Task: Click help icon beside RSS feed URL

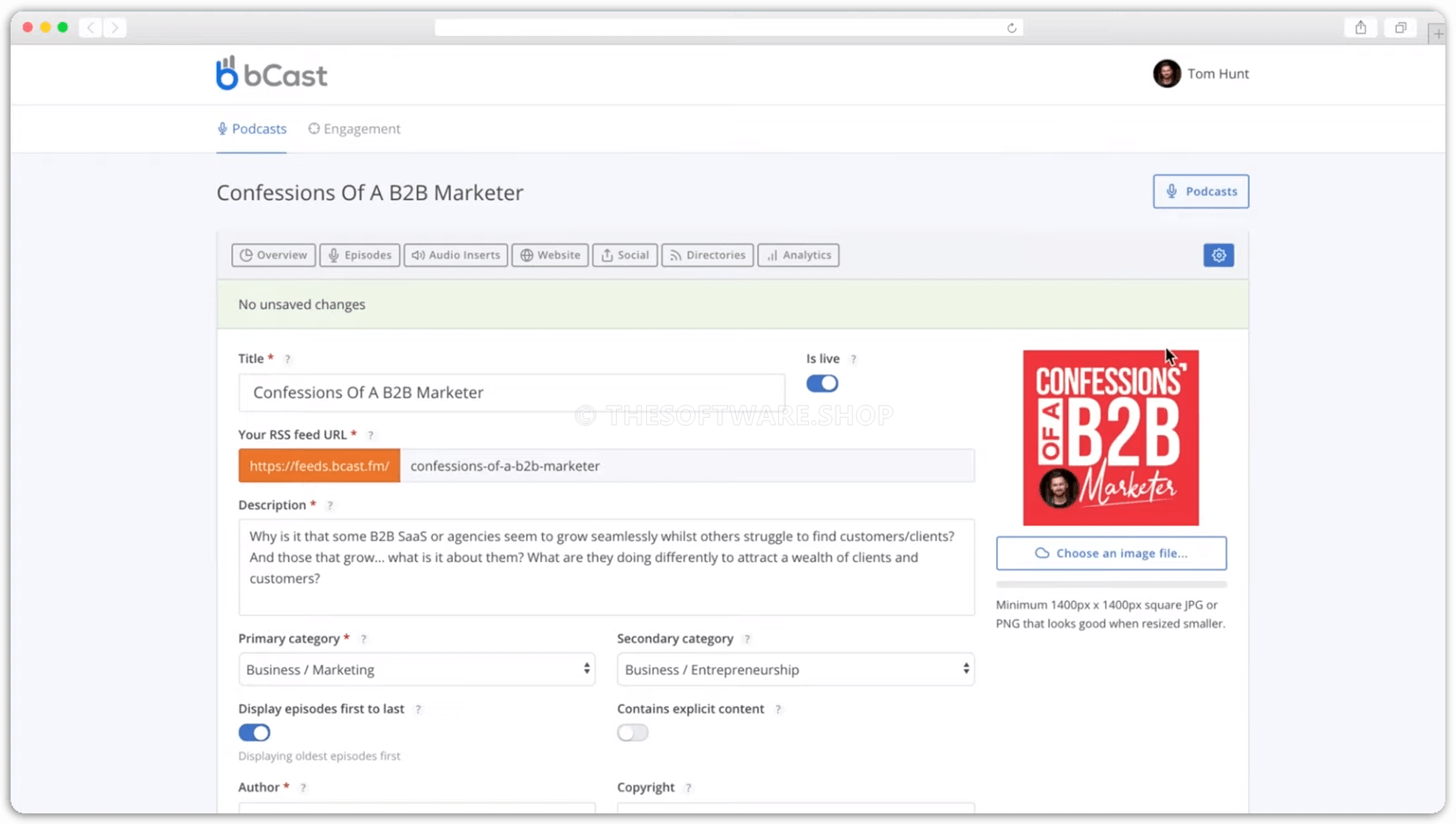Action: click(370, 435)
